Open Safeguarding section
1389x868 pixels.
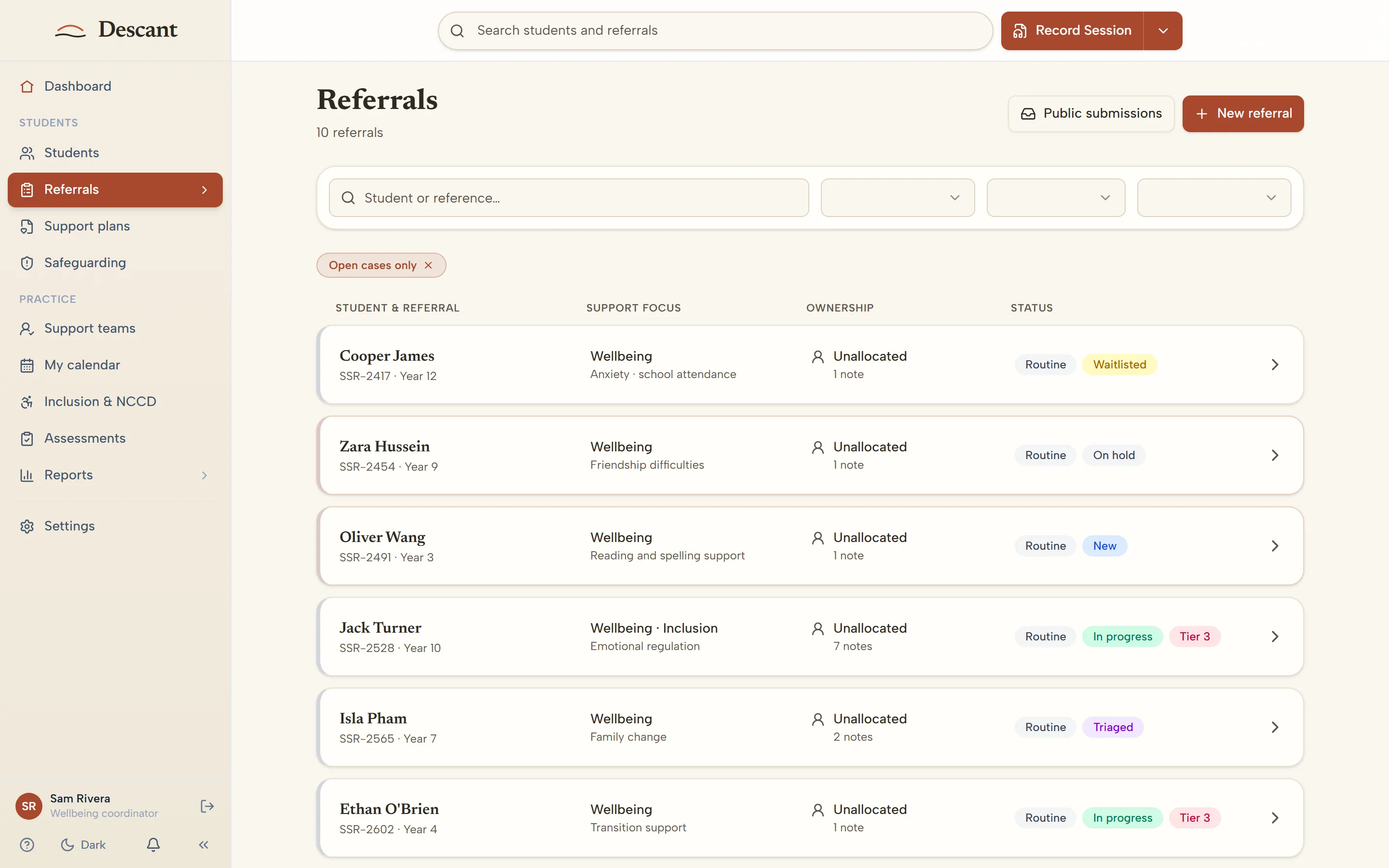point(115,262)
